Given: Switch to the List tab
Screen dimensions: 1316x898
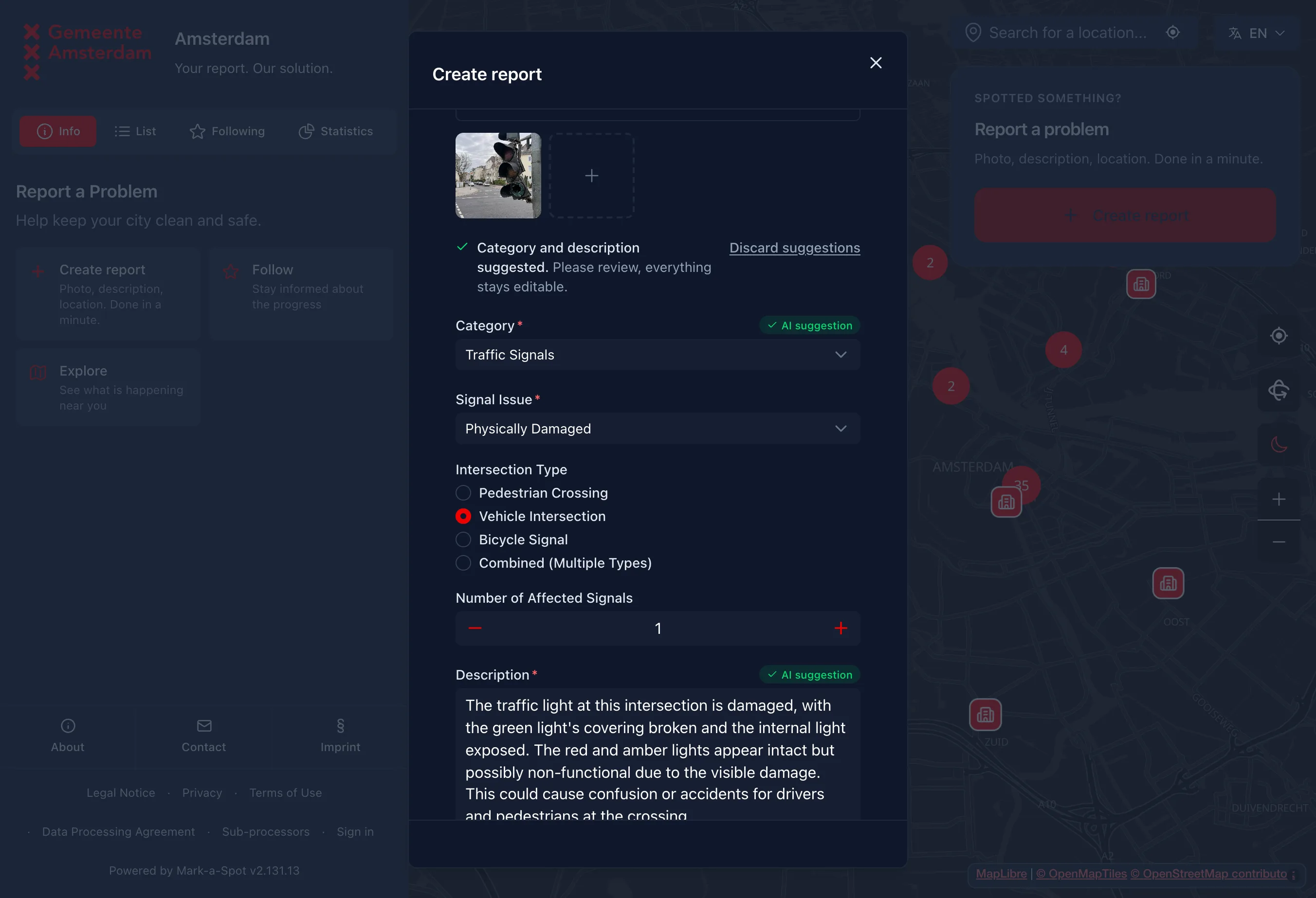Looking at the screenshot, I should click(x=135, y=131).
